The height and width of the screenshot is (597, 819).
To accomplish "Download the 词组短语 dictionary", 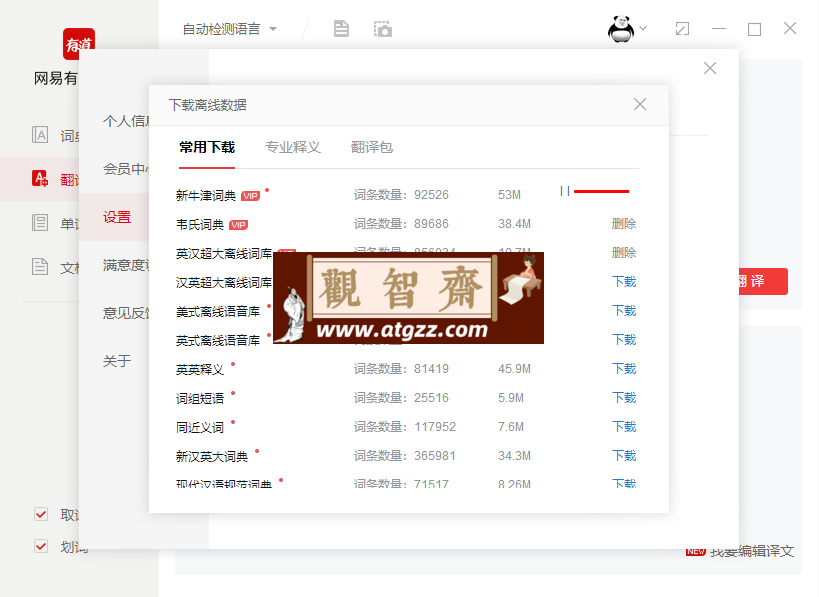I will click(624, 398).
